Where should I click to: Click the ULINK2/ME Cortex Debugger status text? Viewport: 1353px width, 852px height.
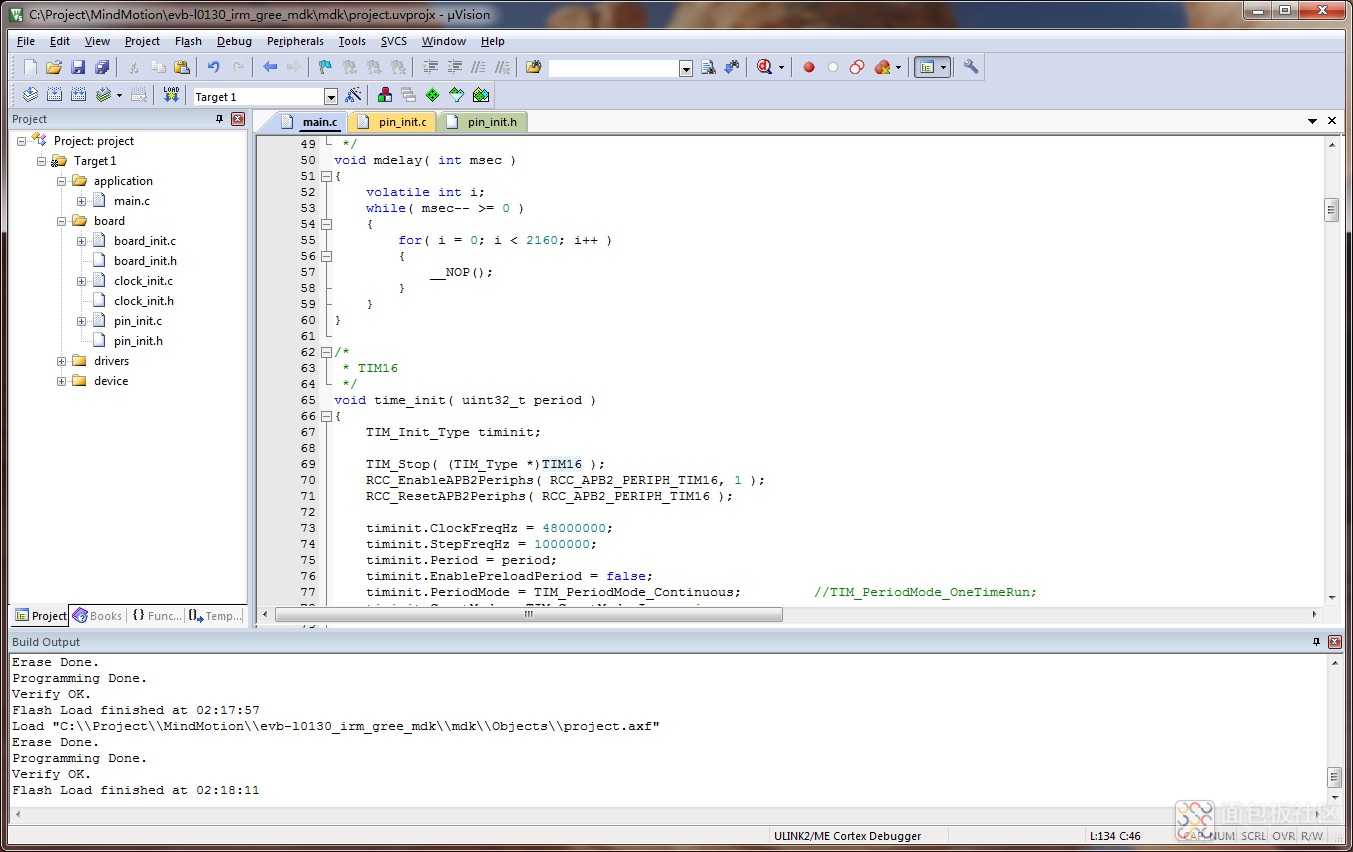pyautogui.click(x=847, y=836)
